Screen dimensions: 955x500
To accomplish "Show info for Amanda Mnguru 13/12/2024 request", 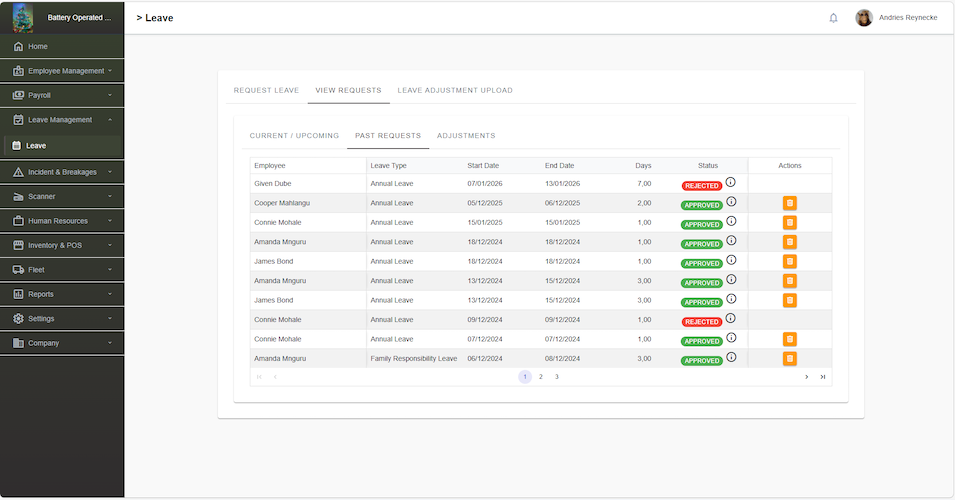I will coord(731,280).
